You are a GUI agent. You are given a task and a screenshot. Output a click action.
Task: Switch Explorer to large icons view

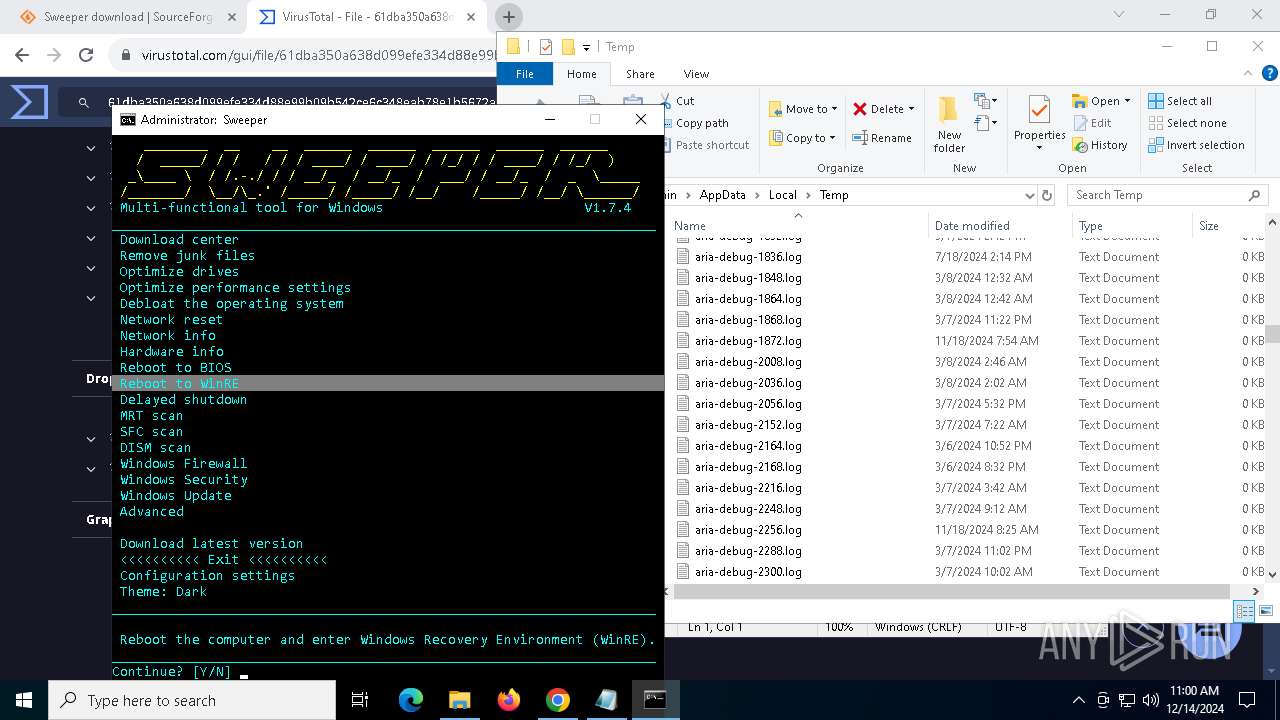[x=1266, y=611]
